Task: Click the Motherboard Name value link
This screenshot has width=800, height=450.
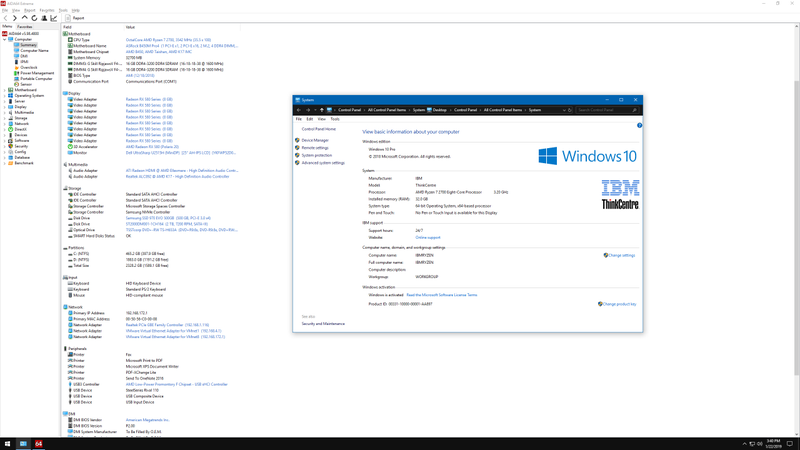Action: (182, 45)
